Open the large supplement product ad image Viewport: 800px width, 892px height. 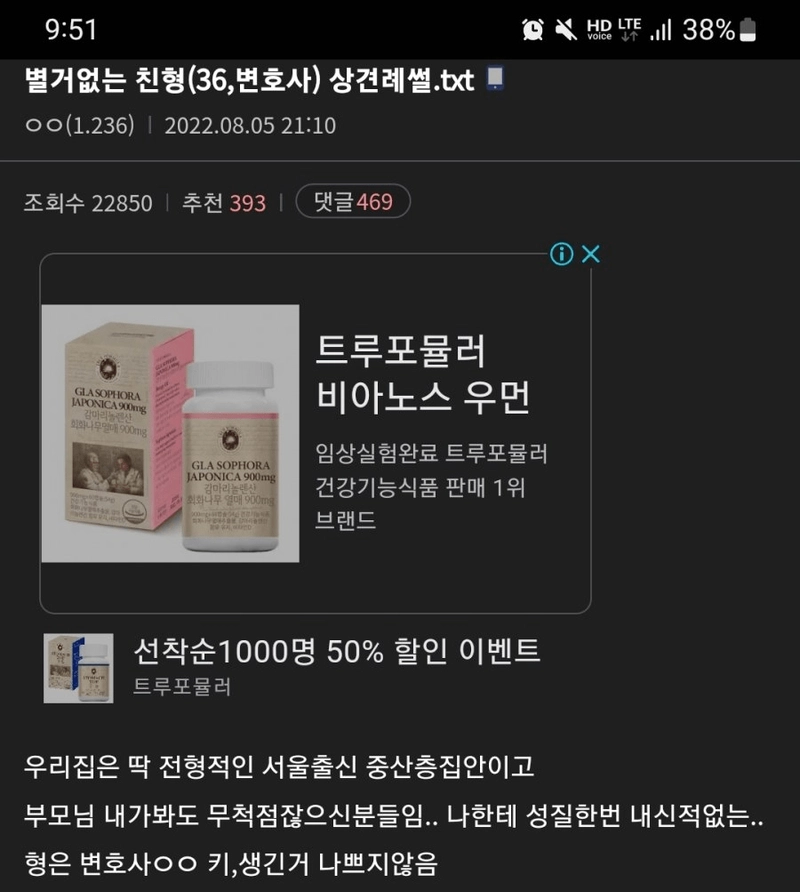(171, 433)
